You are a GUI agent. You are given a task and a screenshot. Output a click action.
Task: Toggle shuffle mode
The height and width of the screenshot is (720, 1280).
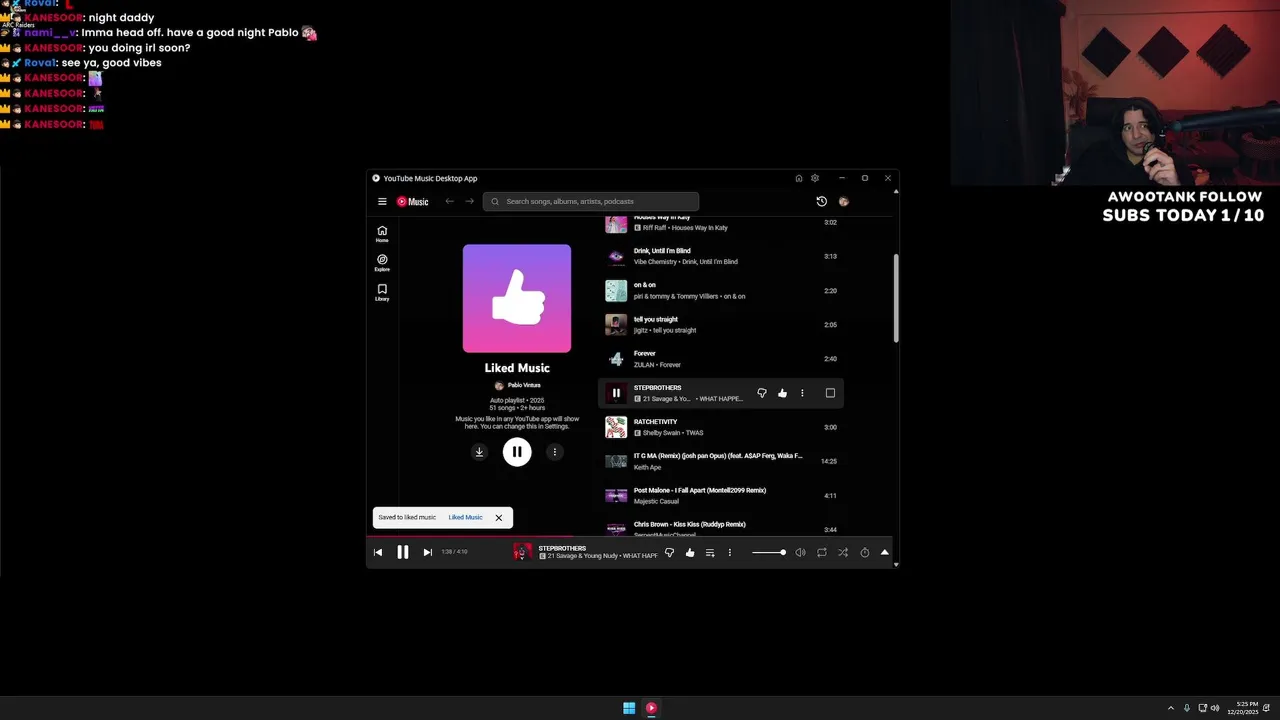point(843,552)
